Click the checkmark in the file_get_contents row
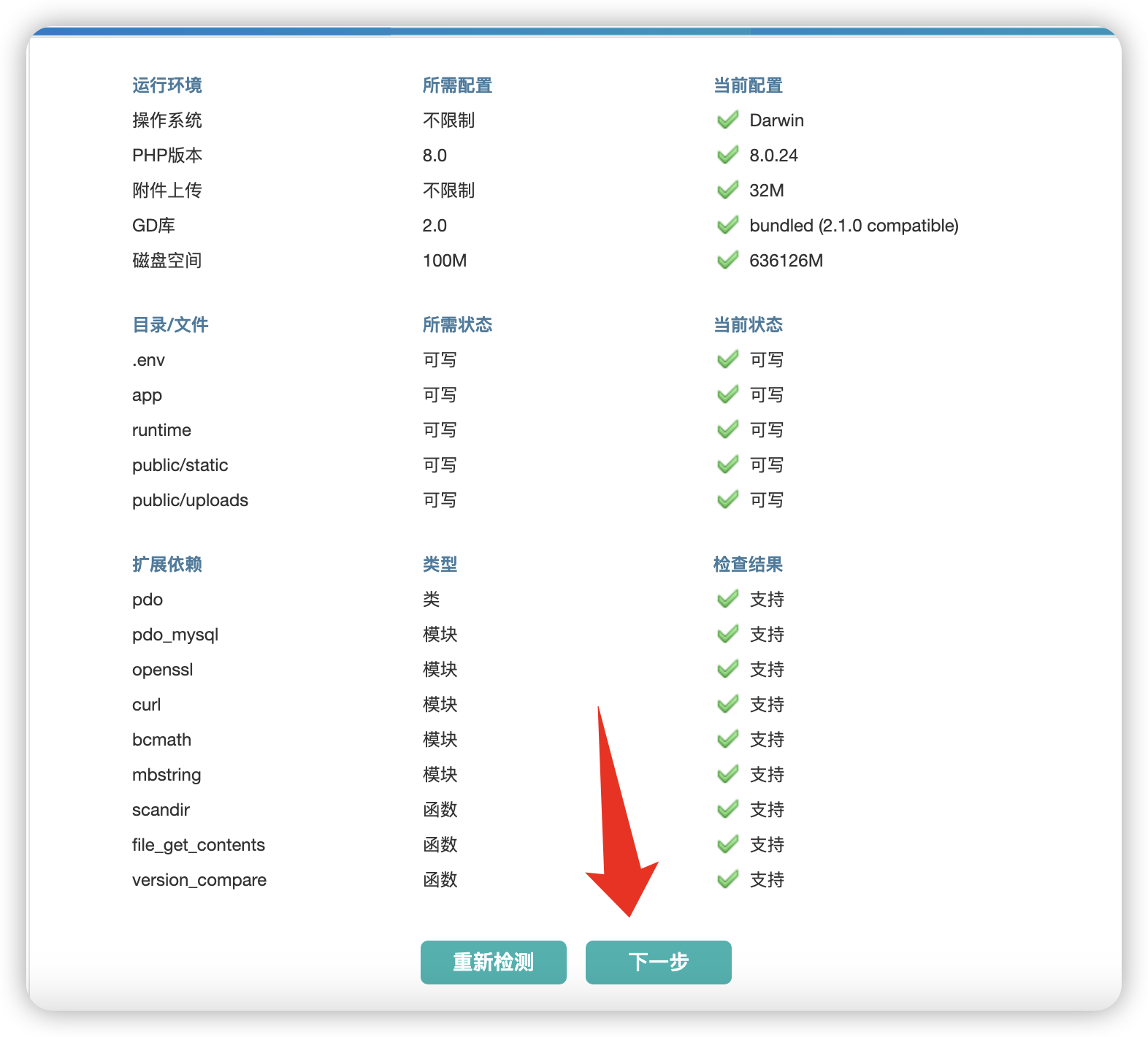The width and height of the screenshot is (1148, 1037). 727,844
